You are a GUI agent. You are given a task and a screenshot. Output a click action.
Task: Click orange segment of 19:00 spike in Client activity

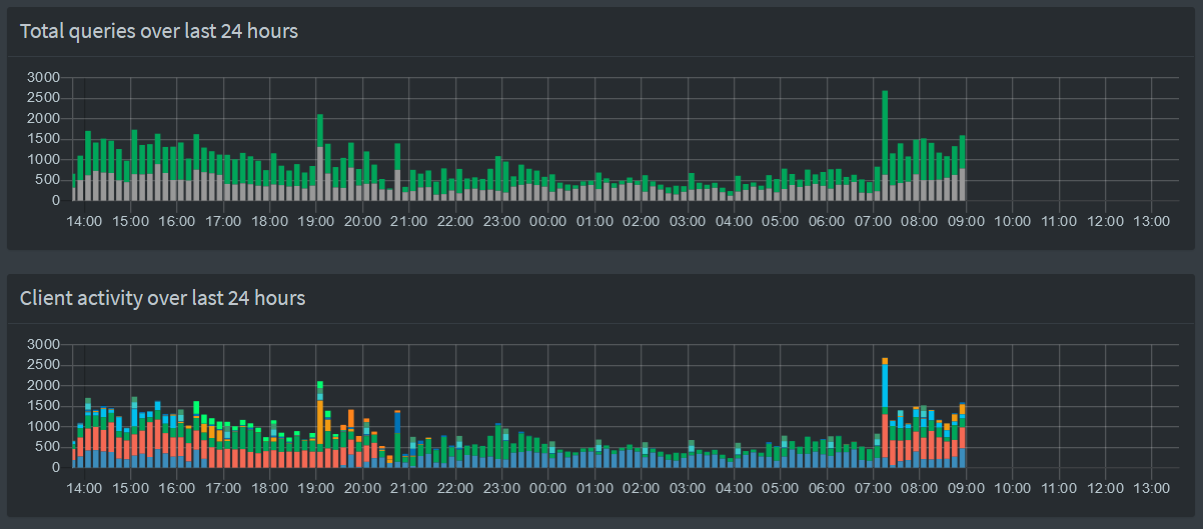coord(320,415)
